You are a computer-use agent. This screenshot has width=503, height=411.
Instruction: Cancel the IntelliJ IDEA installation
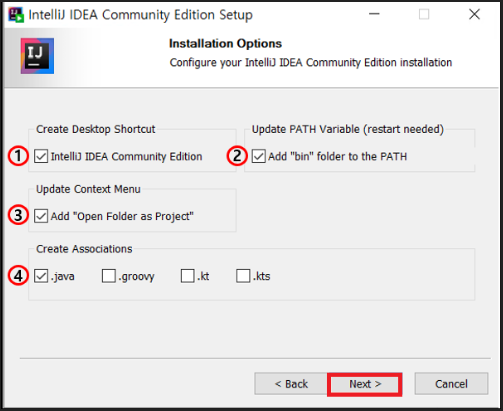coord(451,384)
